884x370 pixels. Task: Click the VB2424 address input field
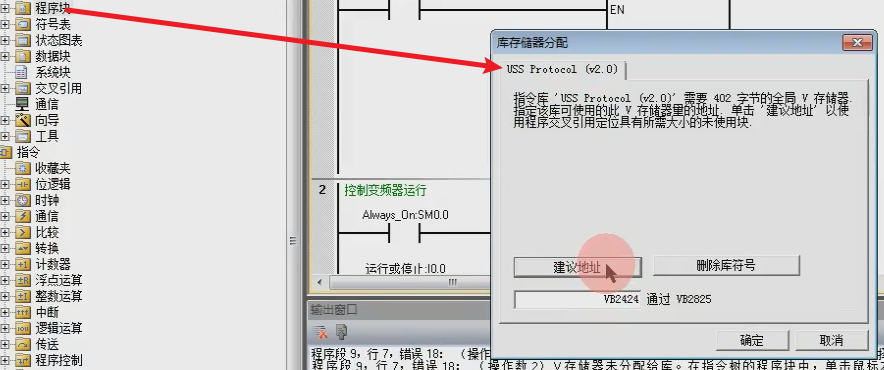(x=577, y=299)
